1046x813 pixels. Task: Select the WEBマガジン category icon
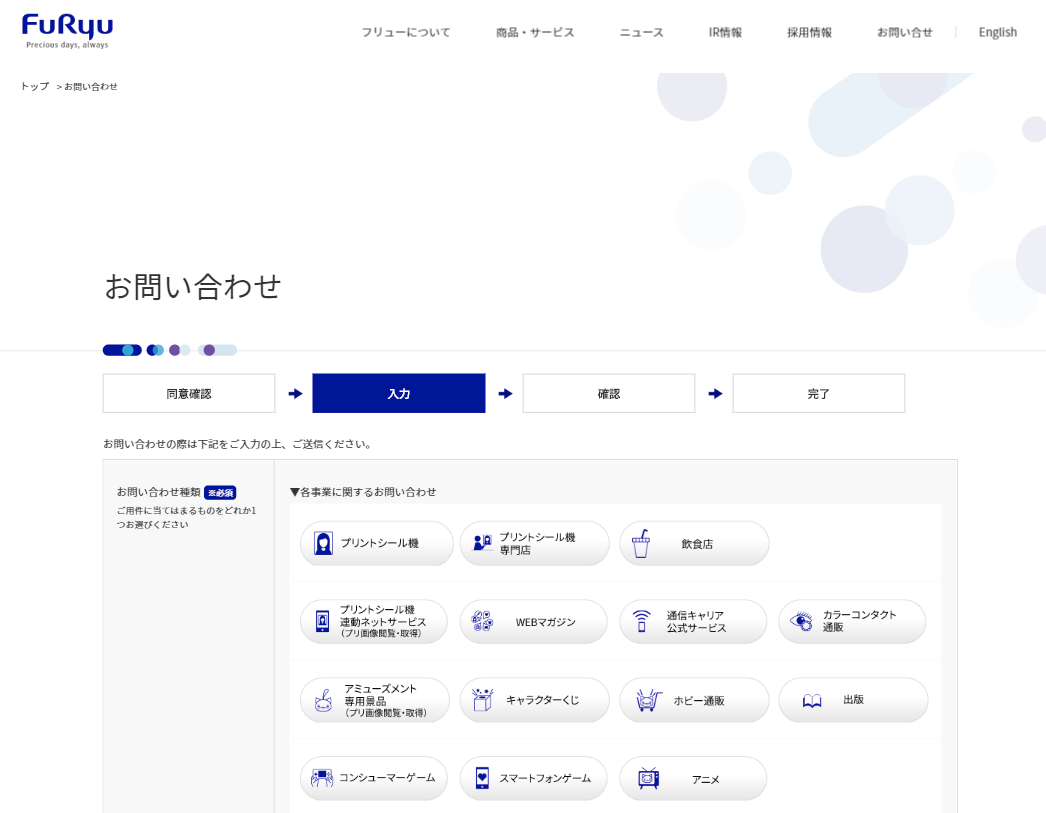[482, 621]
